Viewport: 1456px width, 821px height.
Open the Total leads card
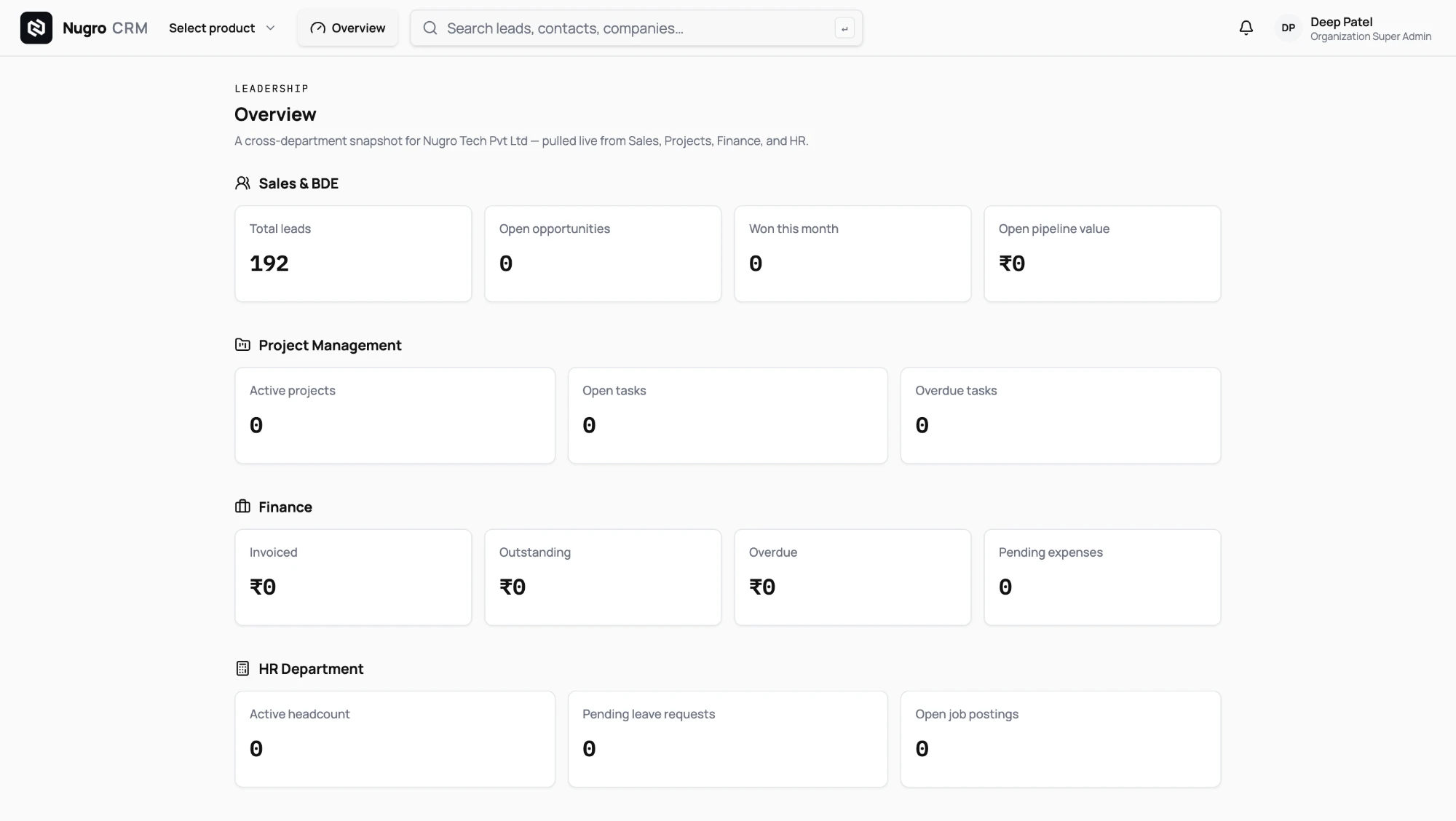click(353, 253)
